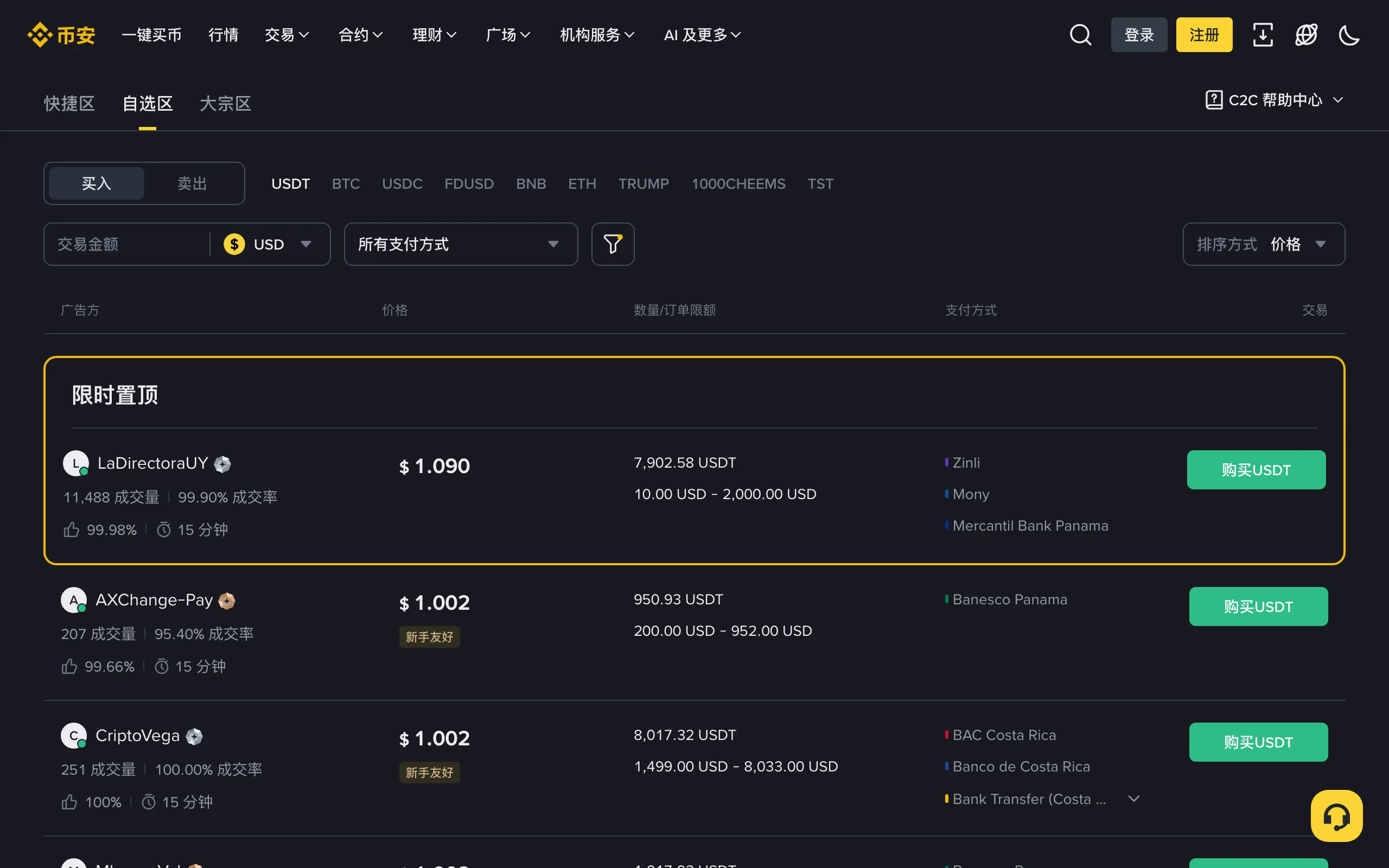
Task: Open the customer support headset icon
Action: click(1336, 816)
